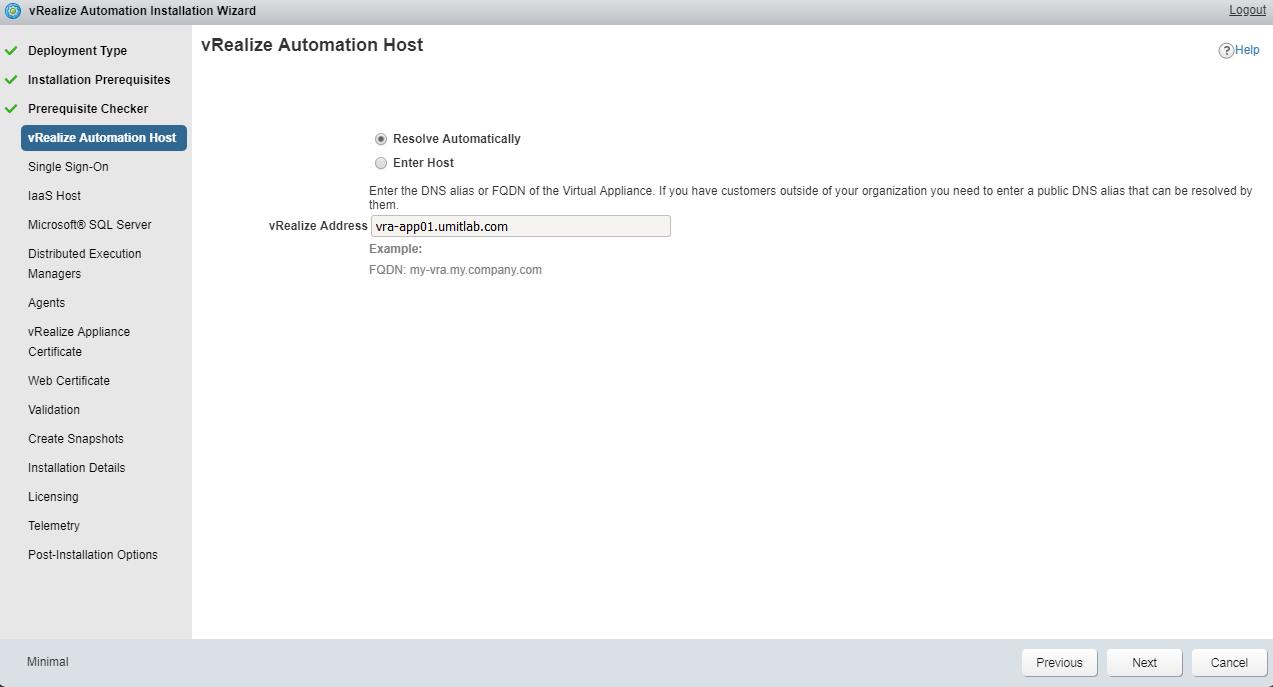Click into the vRealize Address field
The image size is (1273, 687).
coord(520,227)
